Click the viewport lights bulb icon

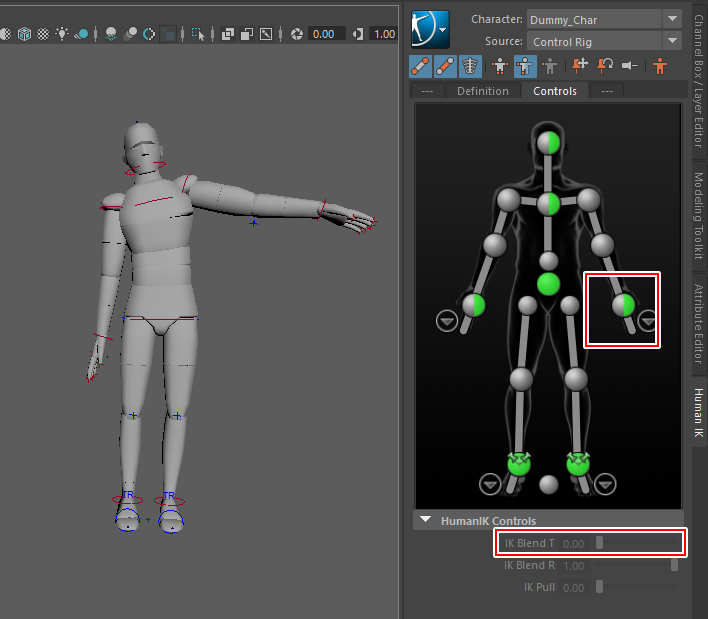[62, 33]
